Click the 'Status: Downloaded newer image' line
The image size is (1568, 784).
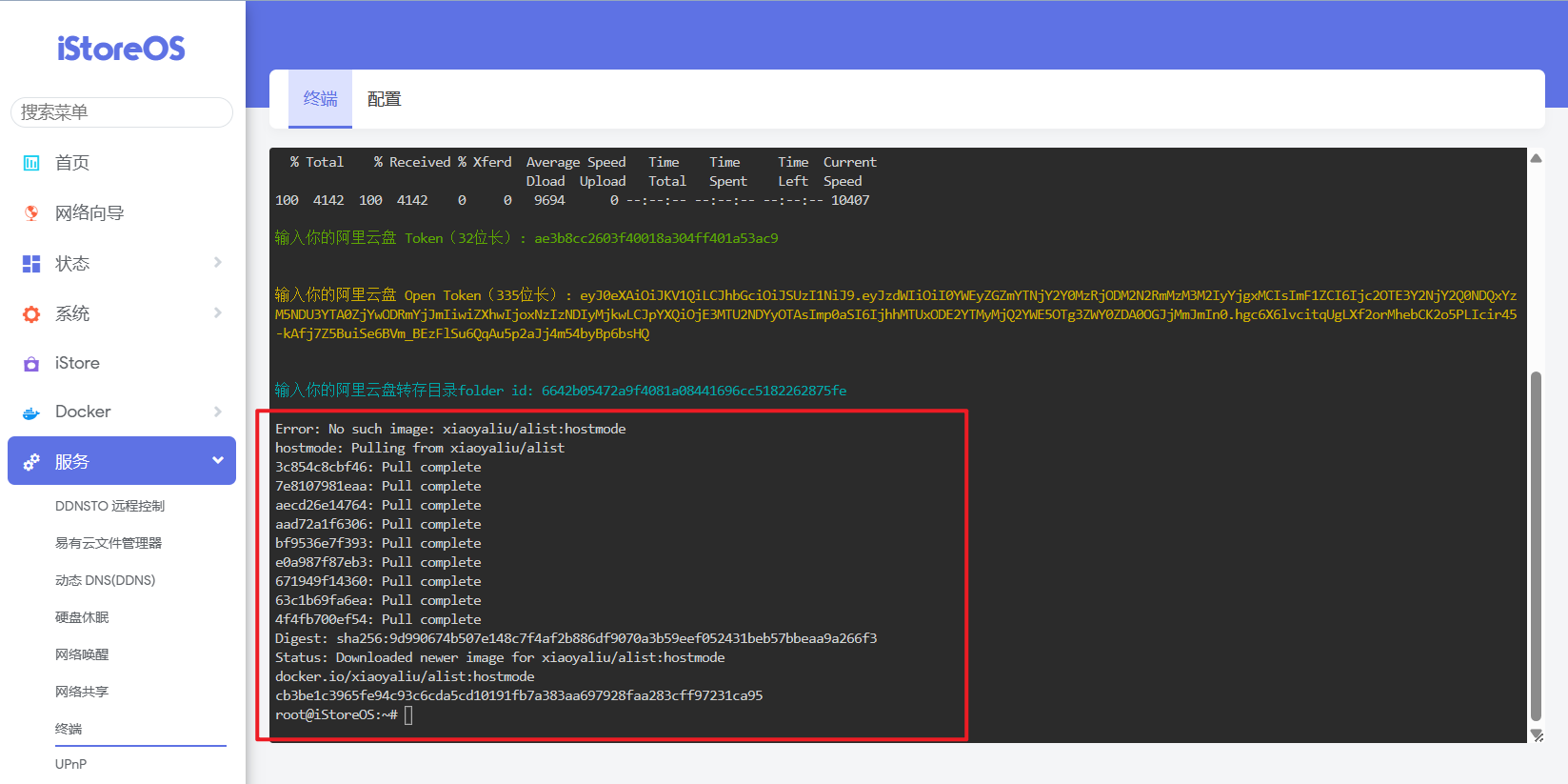tap(500, 657)
